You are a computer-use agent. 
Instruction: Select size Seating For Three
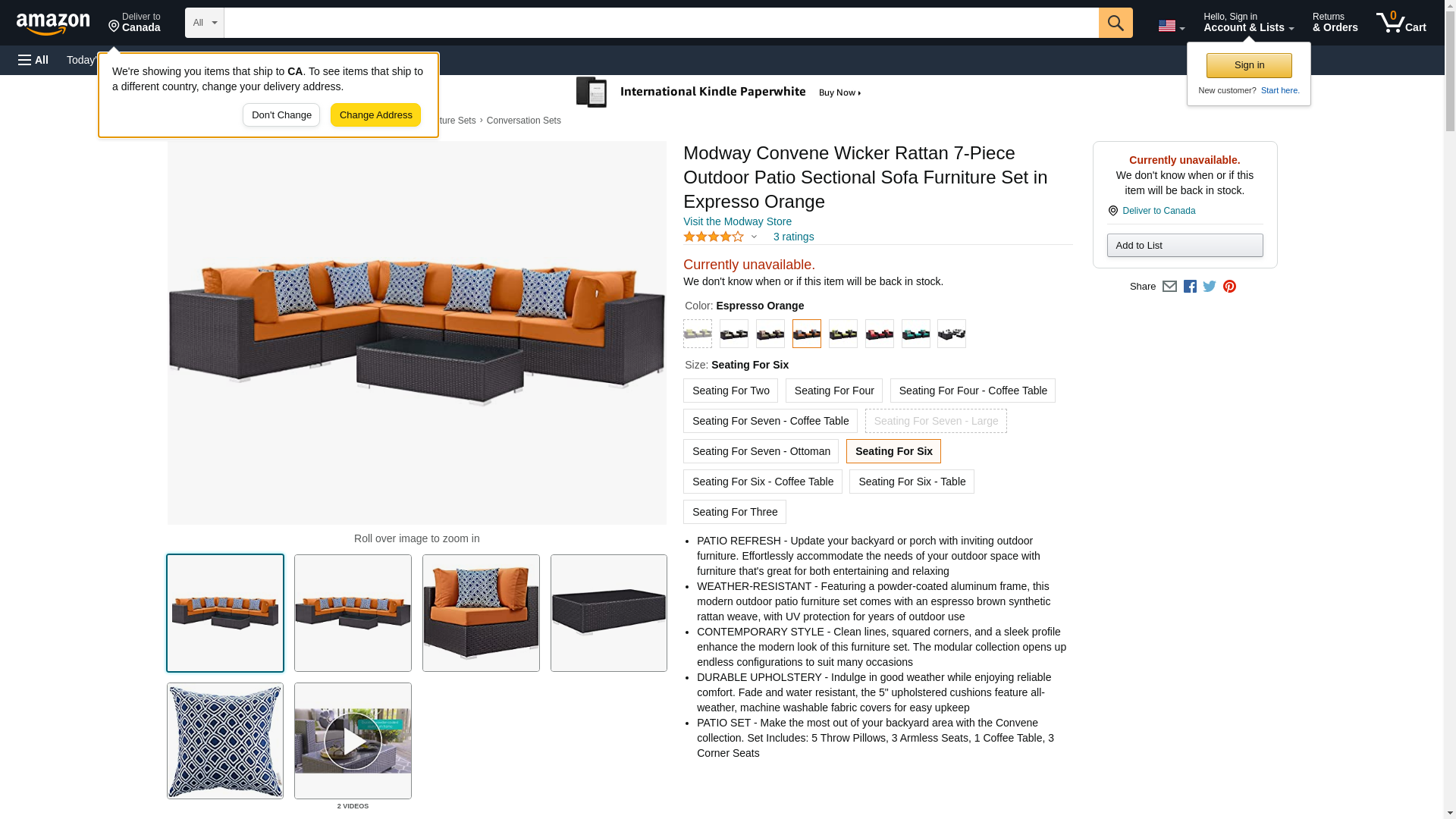pyautogui.click(x=734, y=512)
